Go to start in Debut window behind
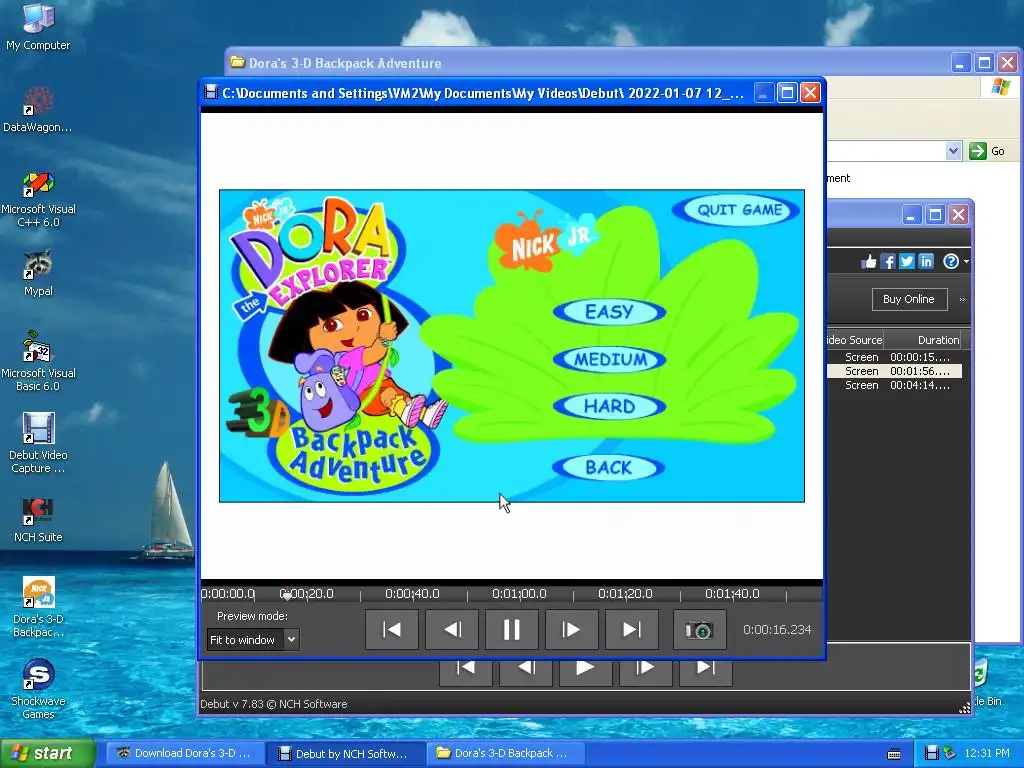Image resolution: width=1024 pixels, height=768 pixels. (x=466, y=670)
